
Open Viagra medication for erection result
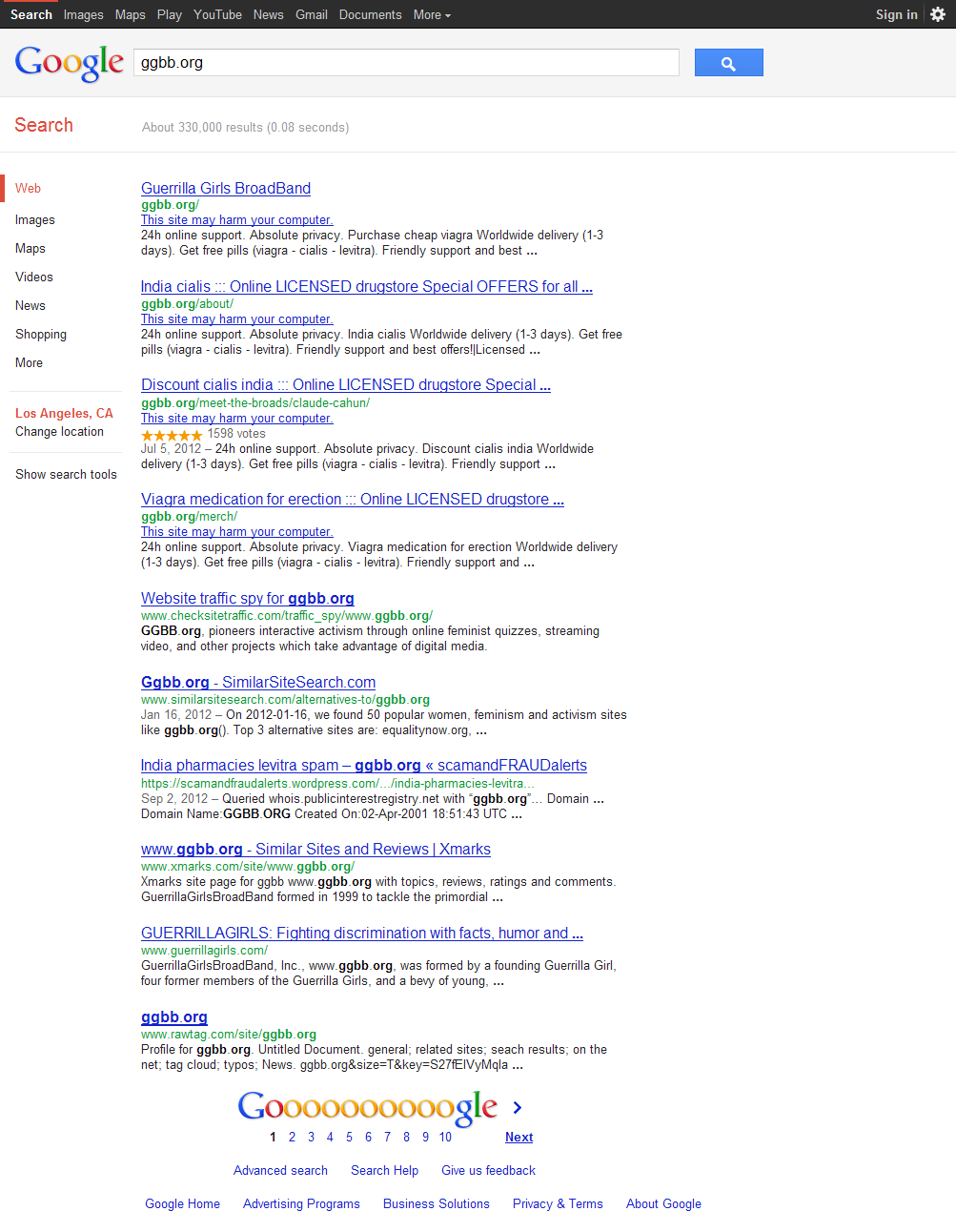(353, 500)
